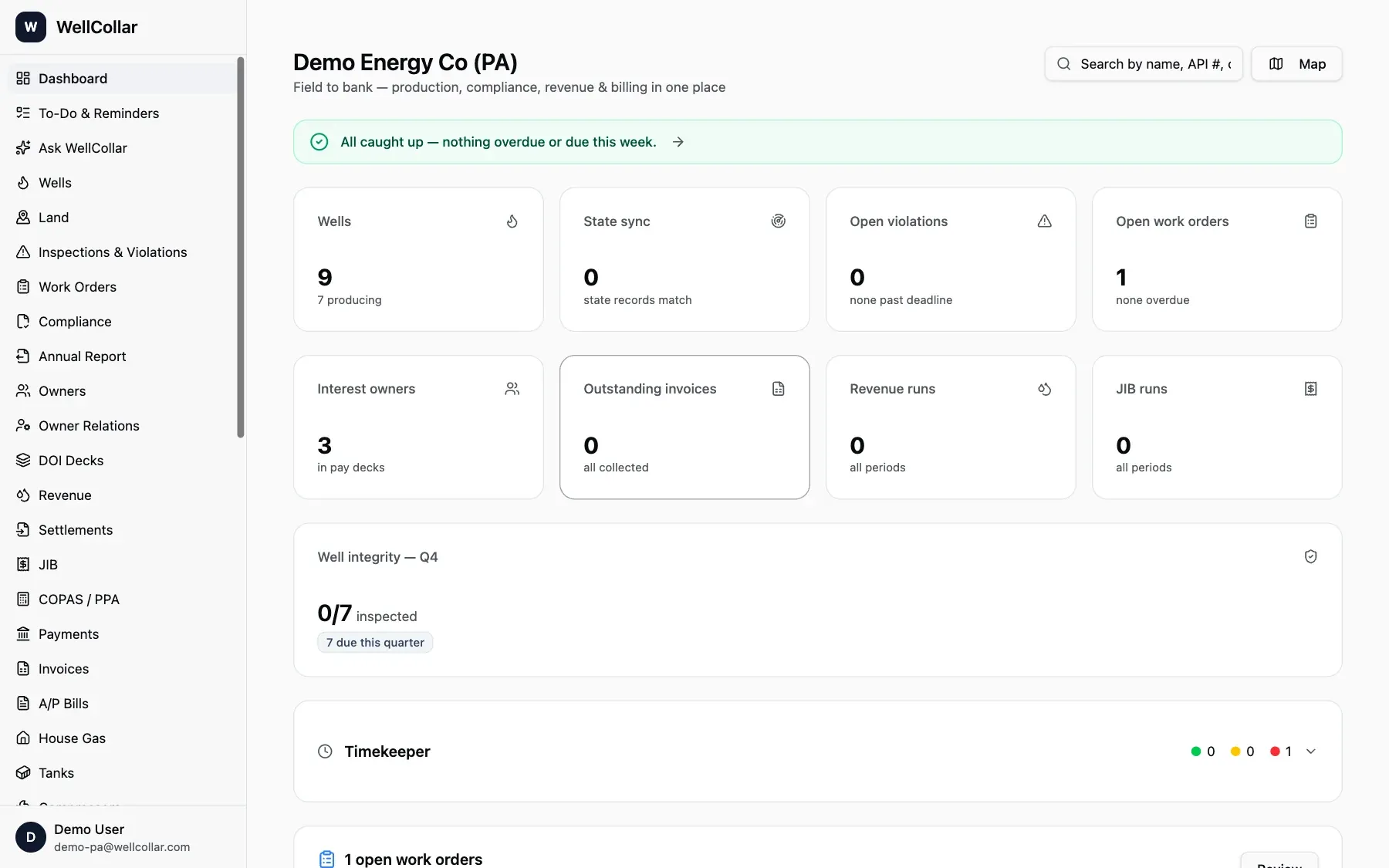This screenshot has height=868, width=1389.
Task: Open To-Do & Reminders in sidebar
Action: click(x=122, y=113)
